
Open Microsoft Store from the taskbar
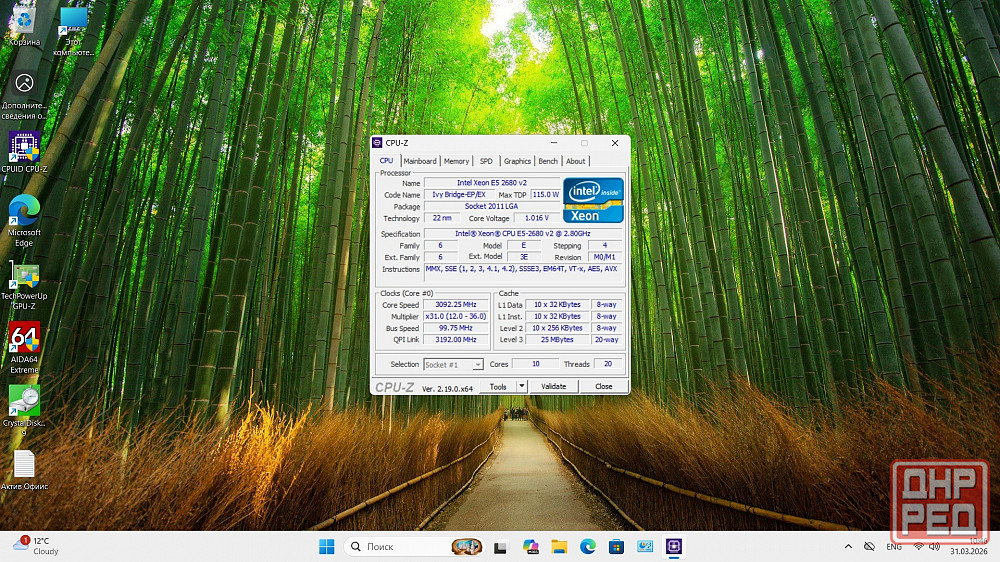pos(617,546)
